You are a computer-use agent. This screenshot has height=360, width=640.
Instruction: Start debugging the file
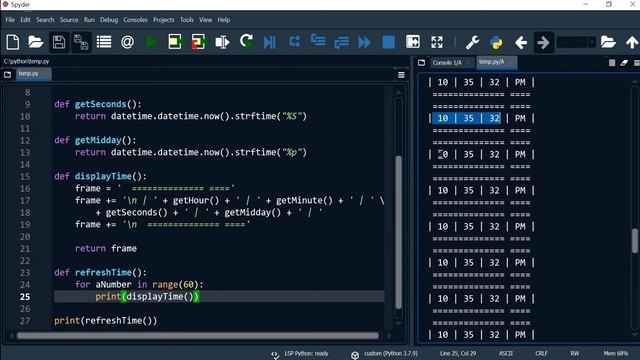(x=270, y=42)
